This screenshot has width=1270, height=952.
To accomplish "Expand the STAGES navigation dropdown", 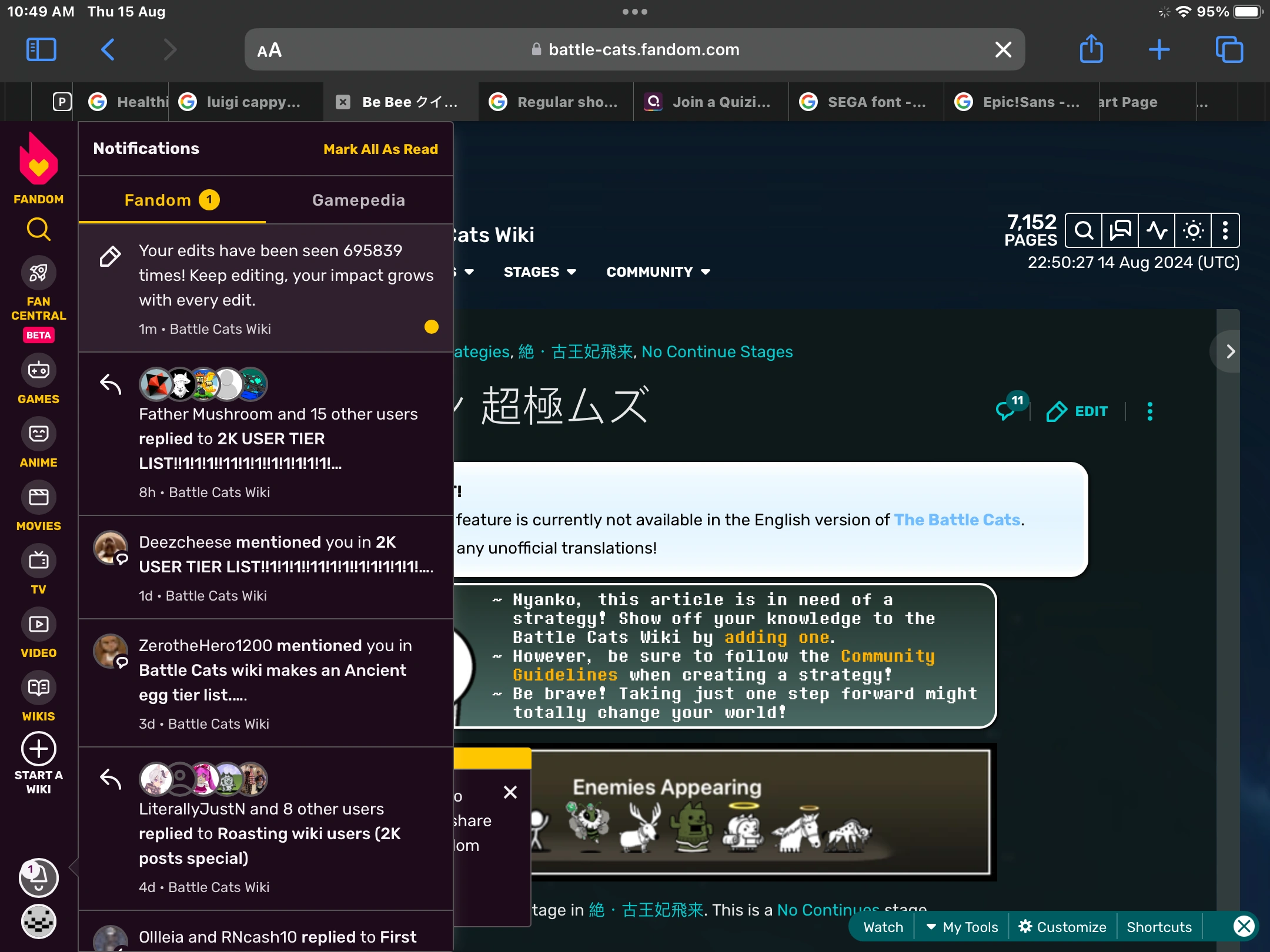I will [x=539, y=272].
